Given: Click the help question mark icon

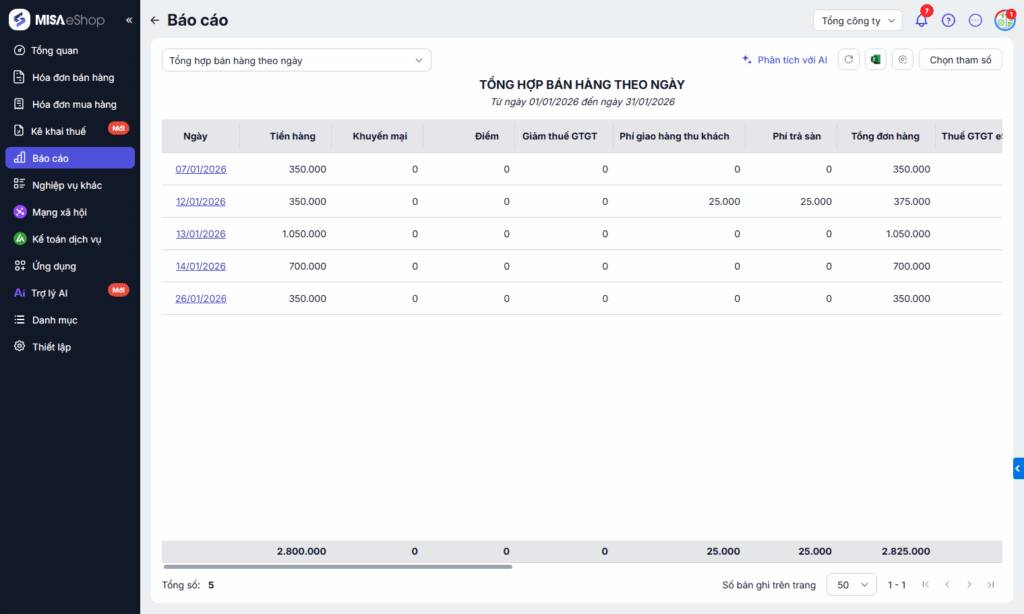Looking at the screenshot, I should (948, 20).
